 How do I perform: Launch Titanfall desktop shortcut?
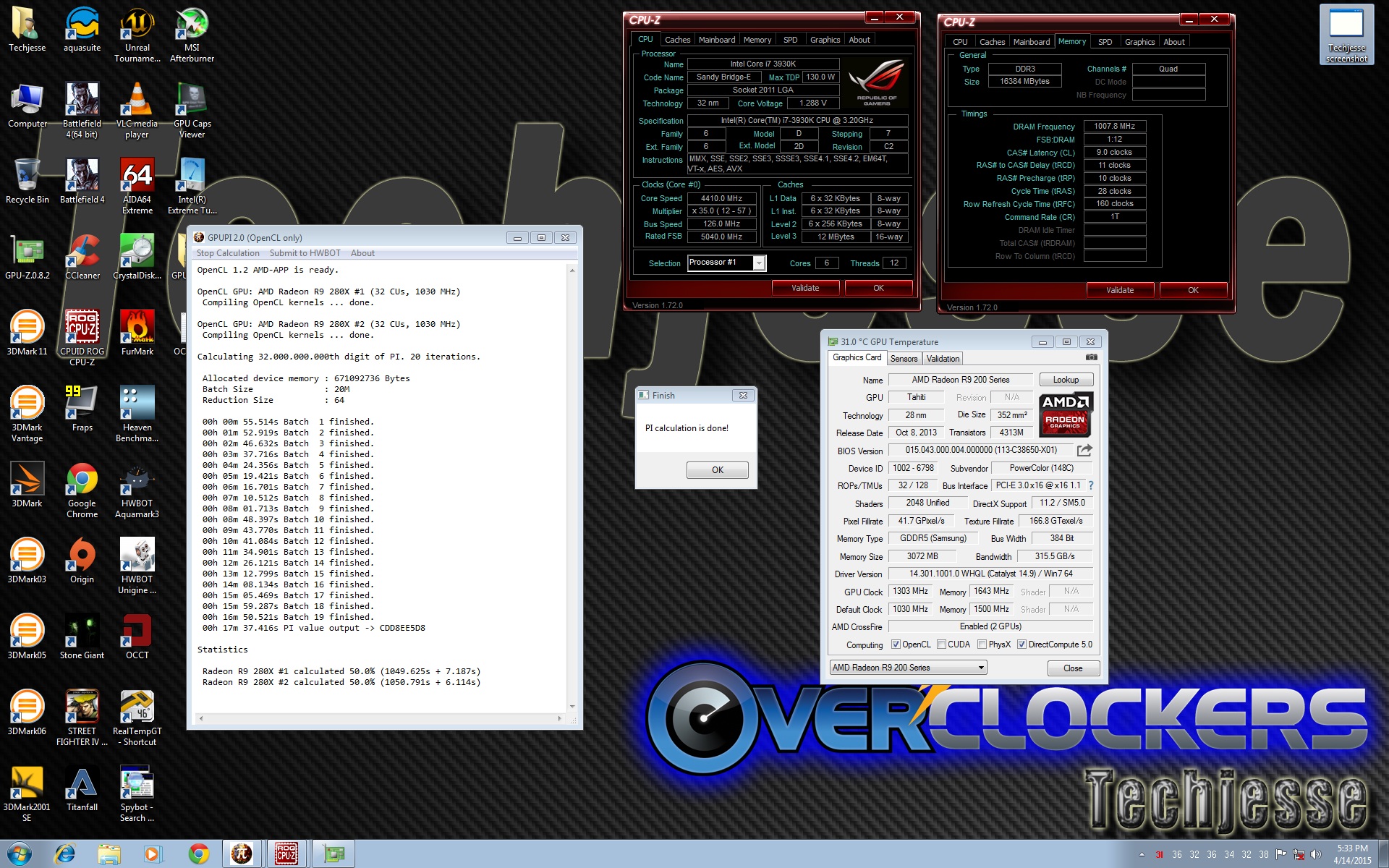82,790
